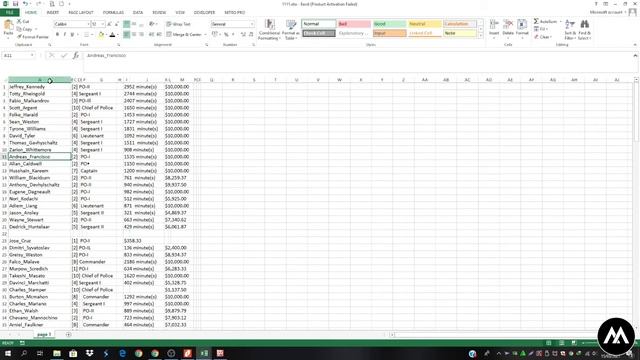
Task: Click the Copy icon
Action: [19, 29]
